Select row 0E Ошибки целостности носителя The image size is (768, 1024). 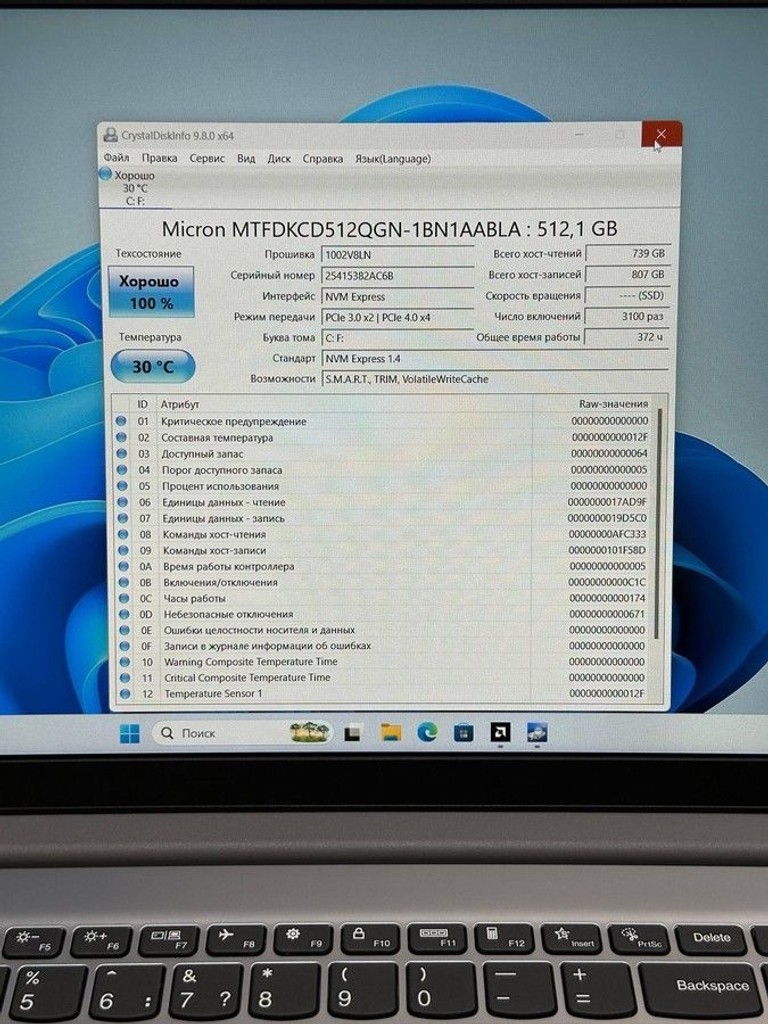pyautogui.click(x=385, y=630)
